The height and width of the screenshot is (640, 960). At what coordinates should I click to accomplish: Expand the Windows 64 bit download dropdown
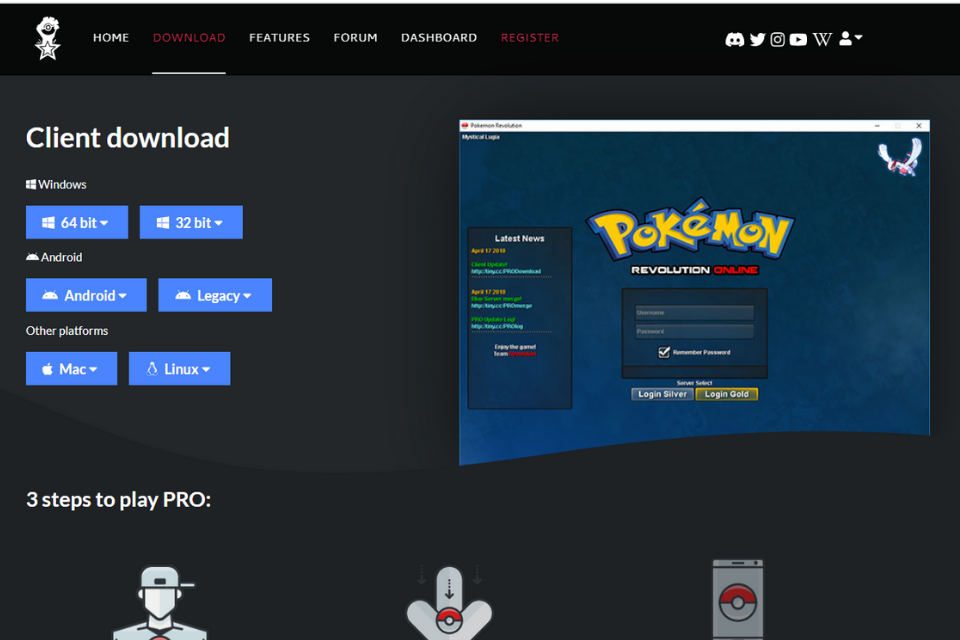pos(77,222)
